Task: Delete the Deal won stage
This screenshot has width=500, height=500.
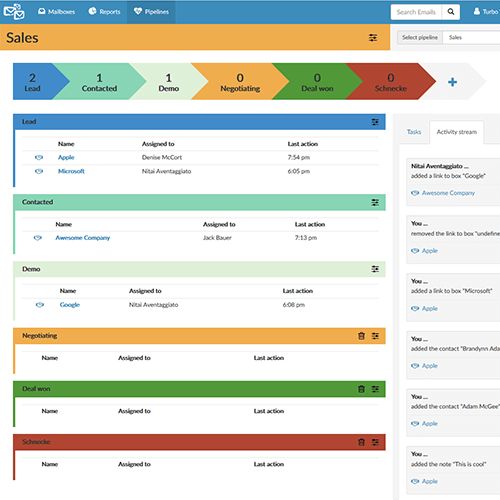Action: 361,389
